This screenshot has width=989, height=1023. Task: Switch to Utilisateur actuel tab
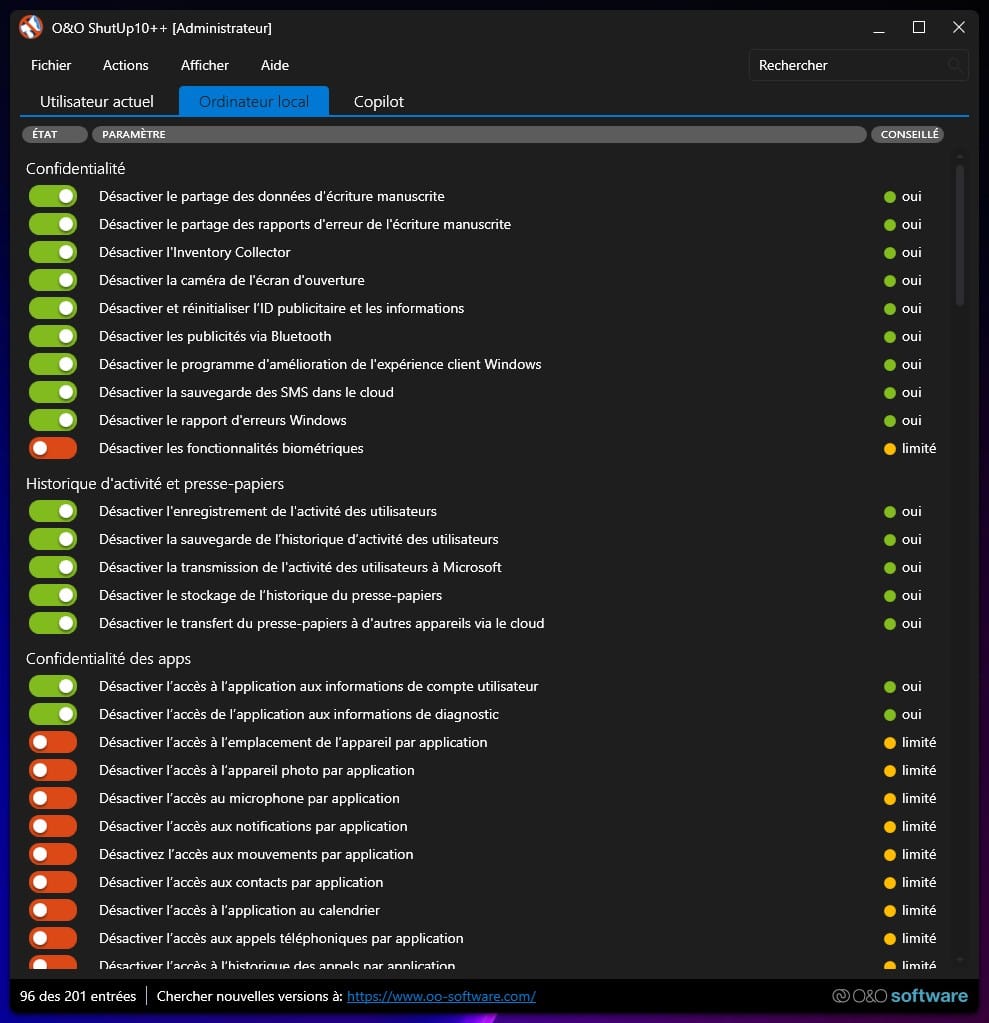97,102
